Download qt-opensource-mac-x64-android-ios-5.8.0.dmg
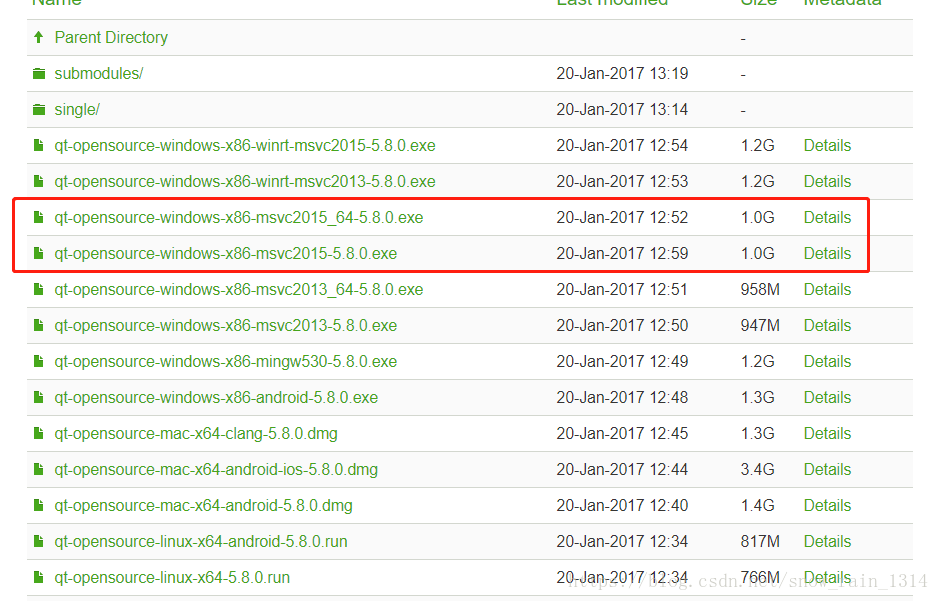Viewport: 939px width, 601px height. pyautogui.click(x=216, y=469)
